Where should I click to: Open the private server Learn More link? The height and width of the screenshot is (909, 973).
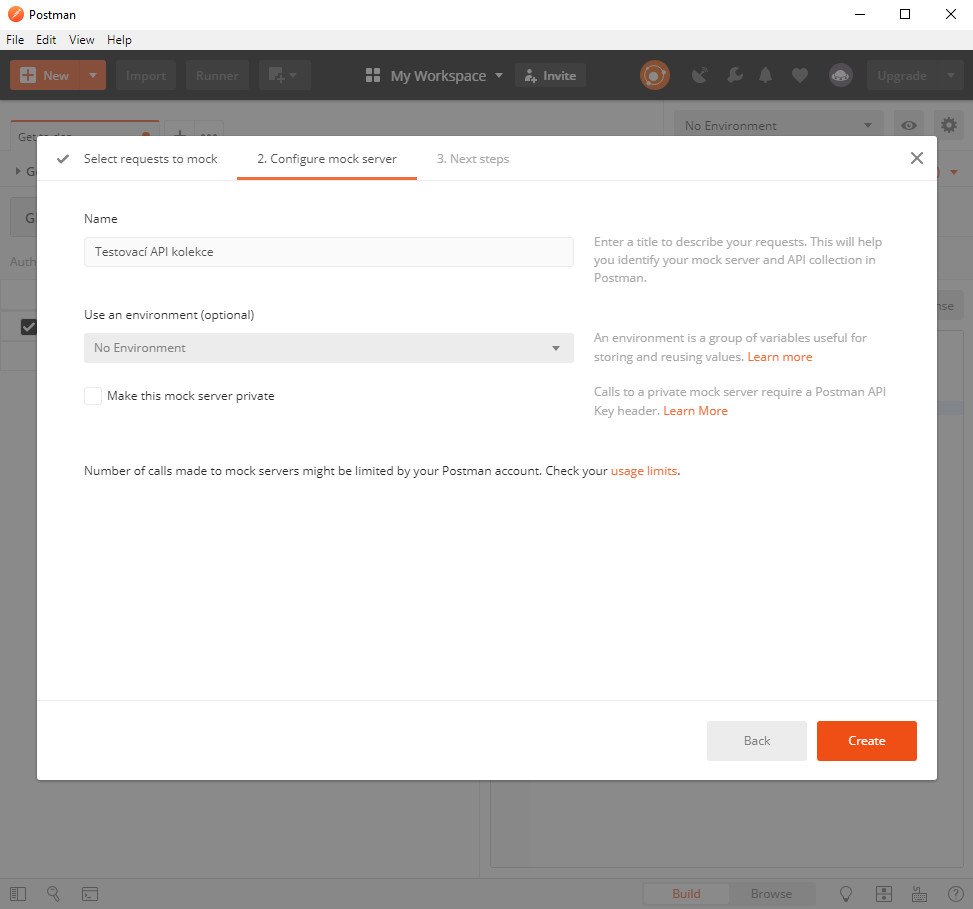coord(696,411)
